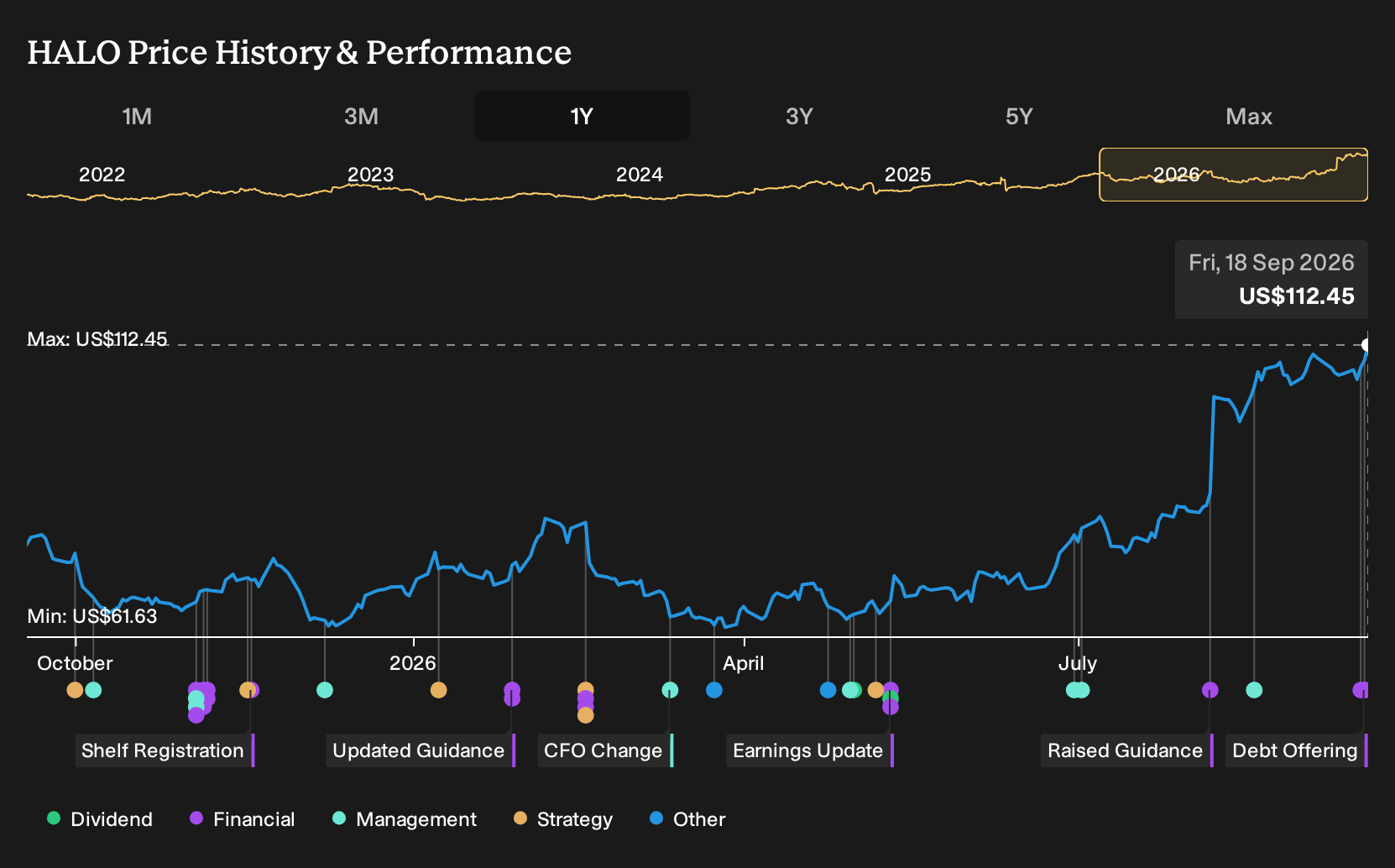Screen dimensions: 1395x868
Task: Click the purple marker above Raised Guidance label
Action: (x=1210, y=690)
